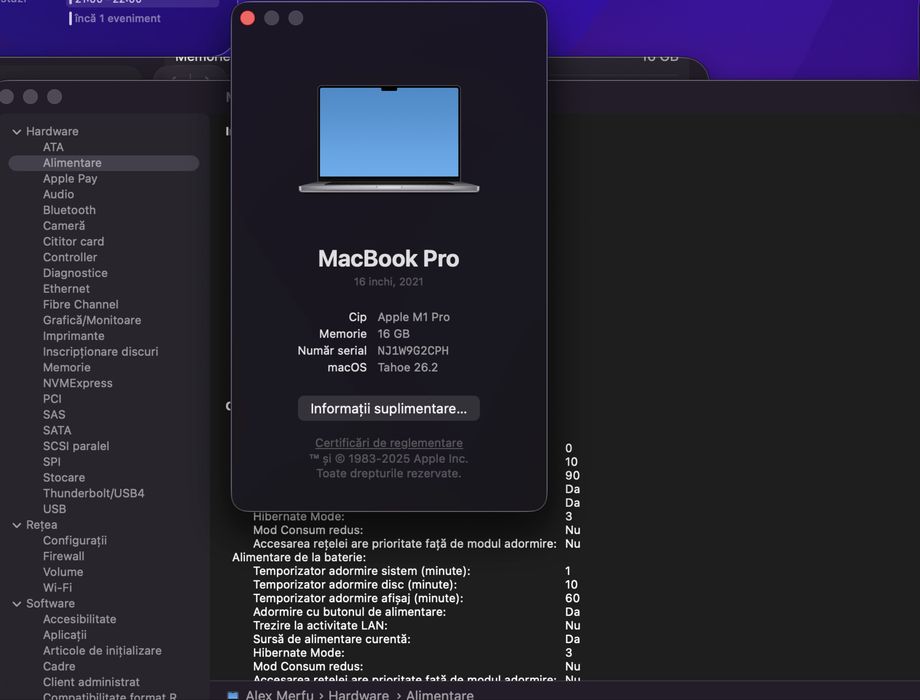Screen dimensions: 920x700
Task: Click the încă 1 eveniment calendar widget text
Action: (x=117, y=19)
